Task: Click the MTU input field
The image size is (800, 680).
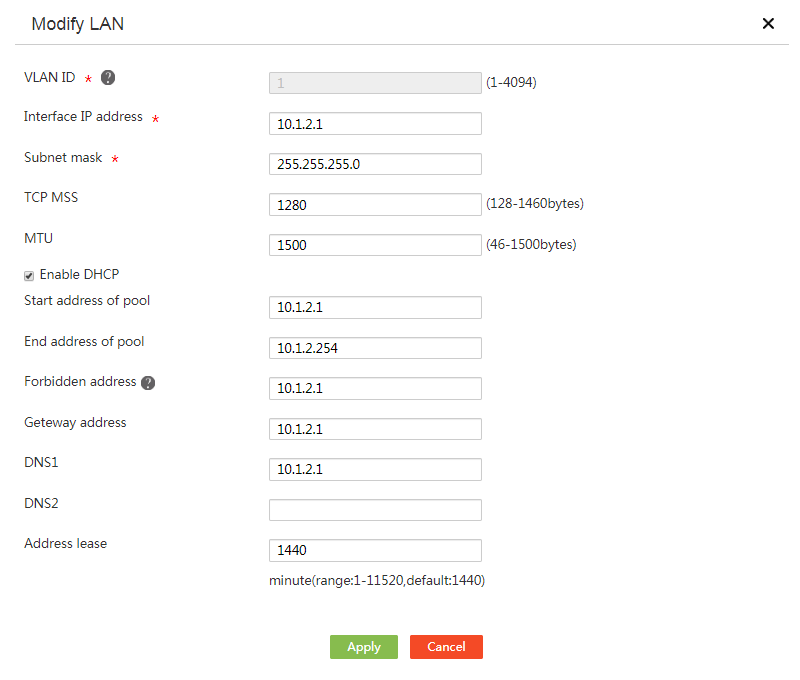Action: 375,245
